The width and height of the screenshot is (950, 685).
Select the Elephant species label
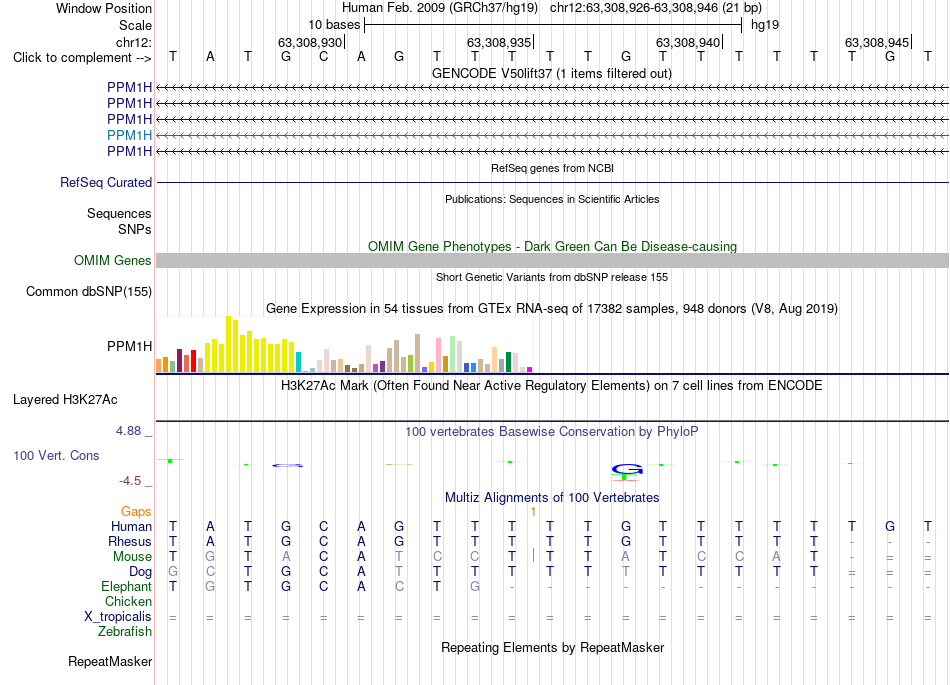click(127, 586)
